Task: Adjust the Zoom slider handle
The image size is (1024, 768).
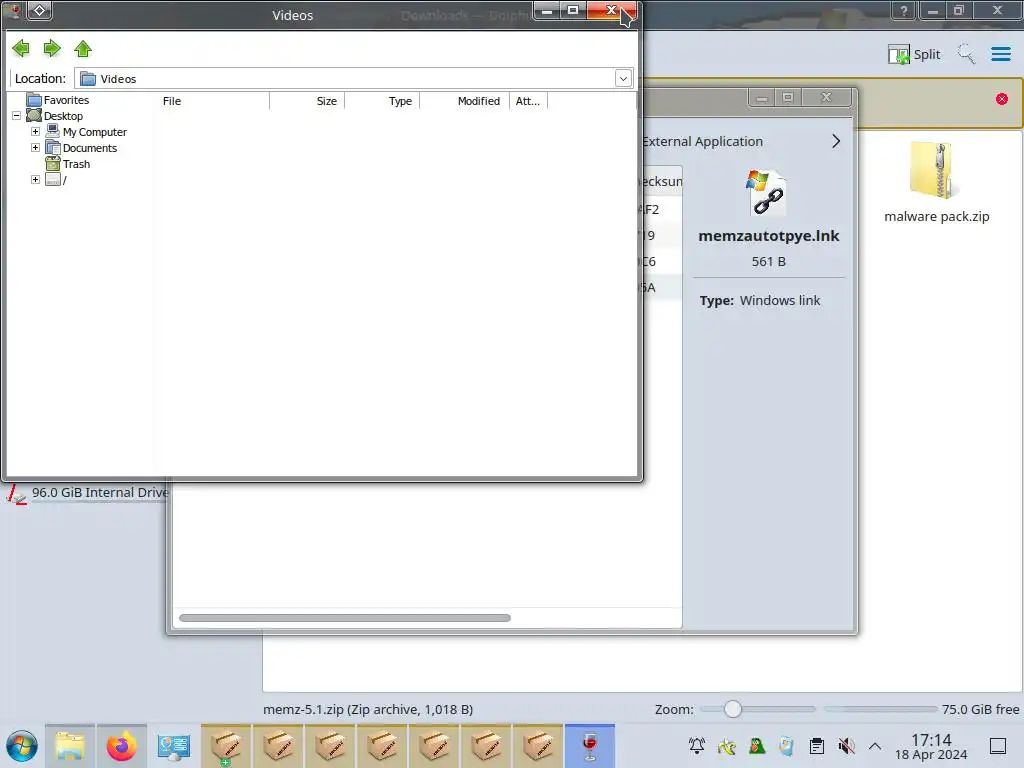Action: [733, 709]
